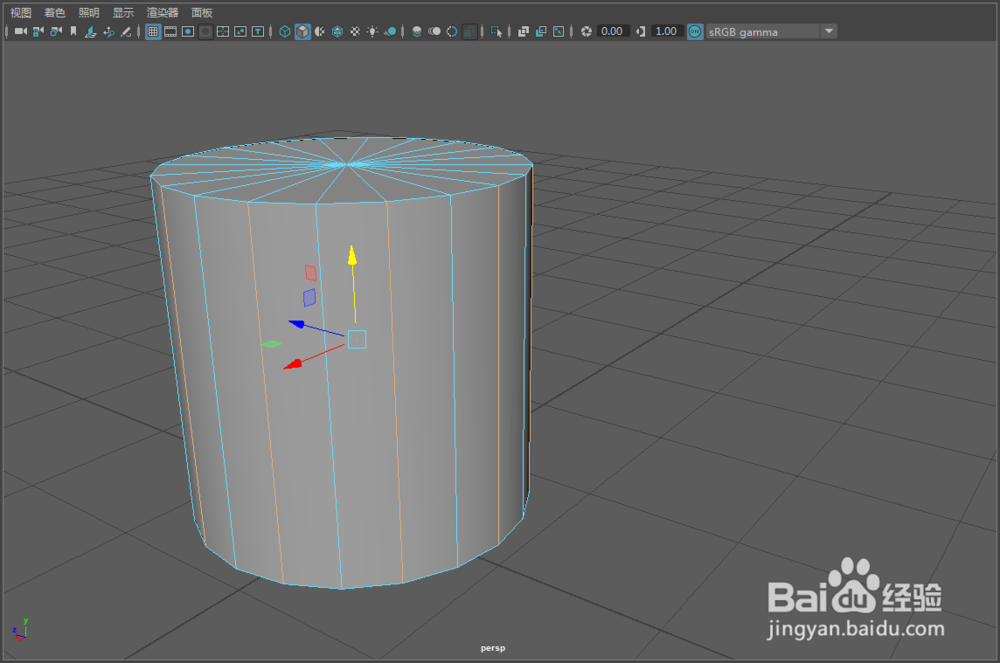This screenshot has width=1000, height=663.
Task: Open the 照明 (Lighting) menu
Action: tap(89, 13)
